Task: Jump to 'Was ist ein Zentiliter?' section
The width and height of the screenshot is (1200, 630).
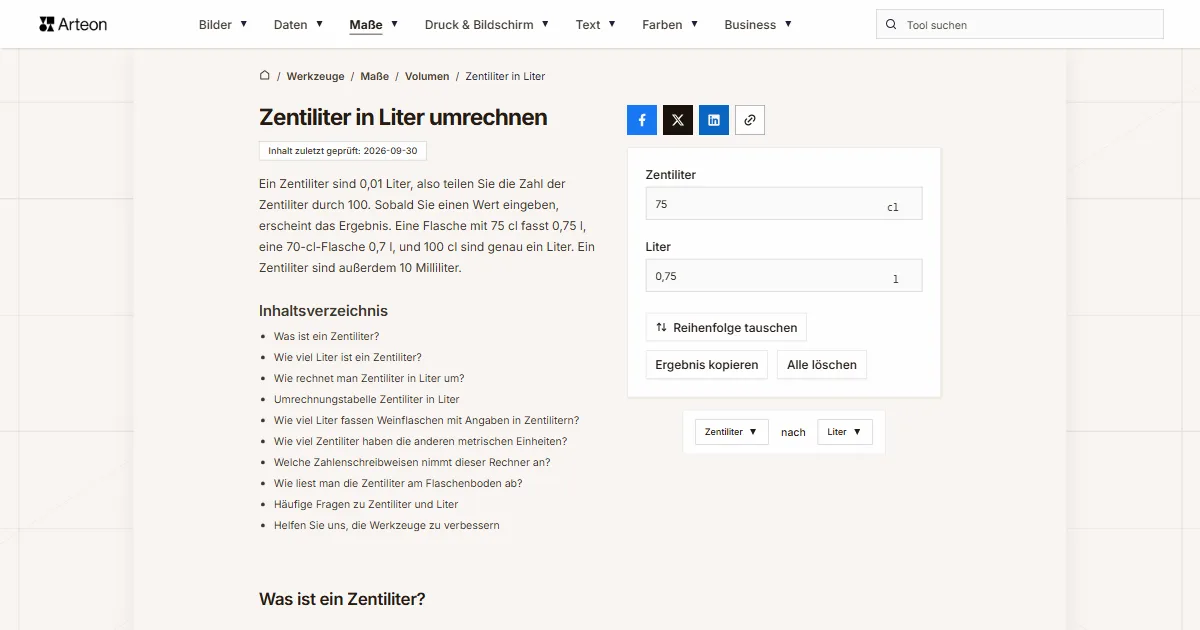Action: 327,336
